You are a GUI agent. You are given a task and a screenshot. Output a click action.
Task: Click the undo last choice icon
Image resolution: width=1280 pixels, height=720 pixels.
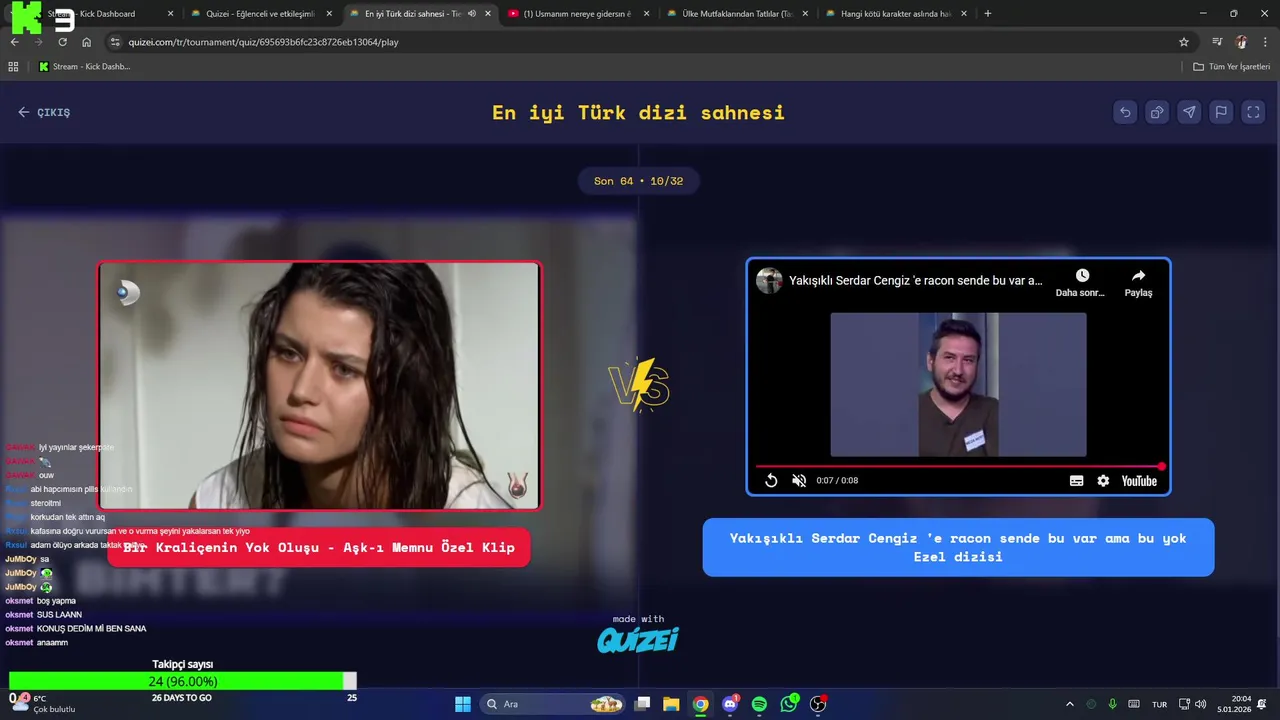pos(1125,112)
